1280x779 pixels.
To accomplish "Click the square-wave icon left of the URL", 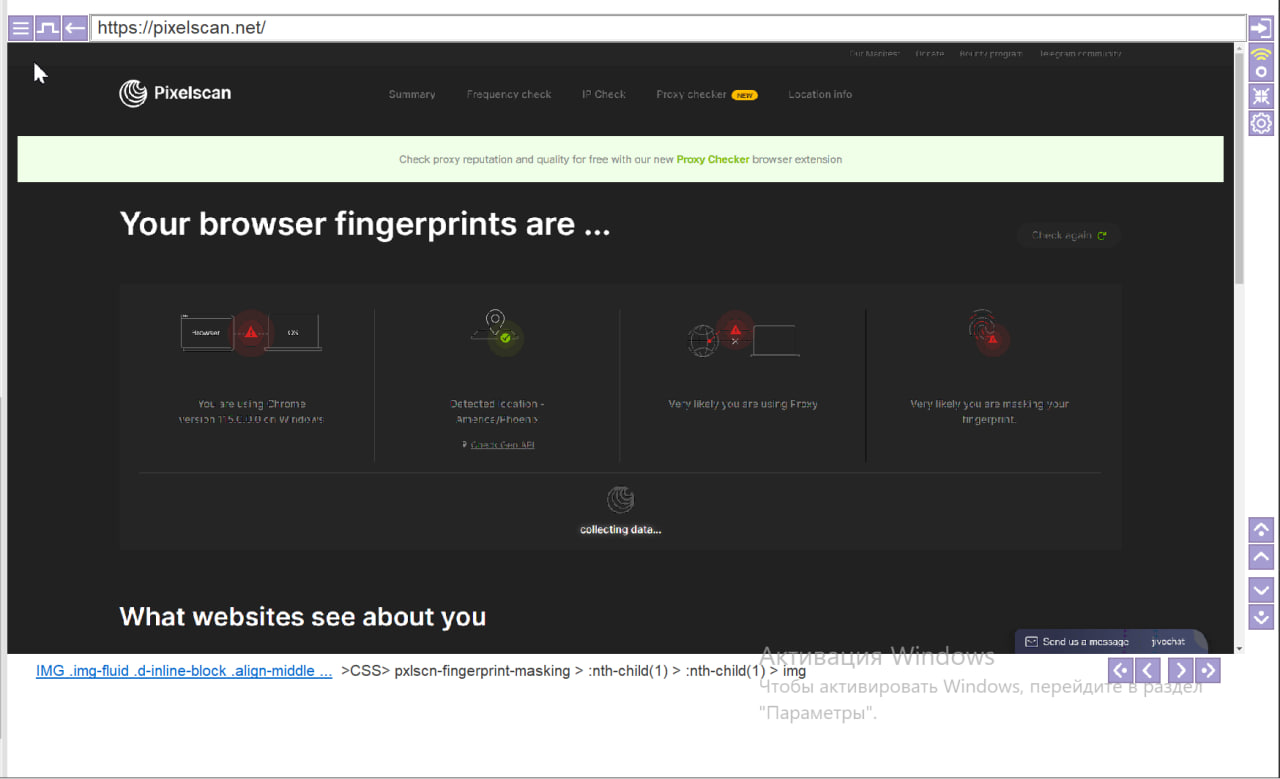I will (47, 28).
